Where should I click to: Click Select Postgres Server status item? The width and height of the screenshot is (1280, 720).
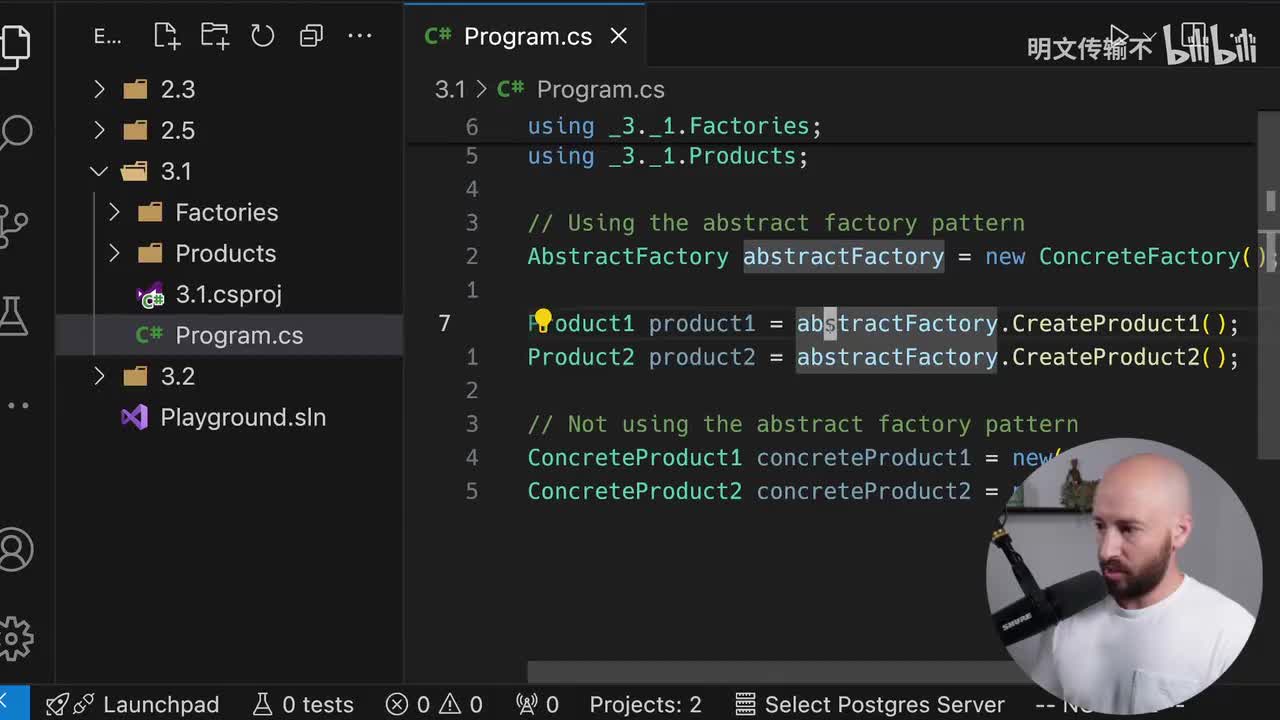[870, 704]
